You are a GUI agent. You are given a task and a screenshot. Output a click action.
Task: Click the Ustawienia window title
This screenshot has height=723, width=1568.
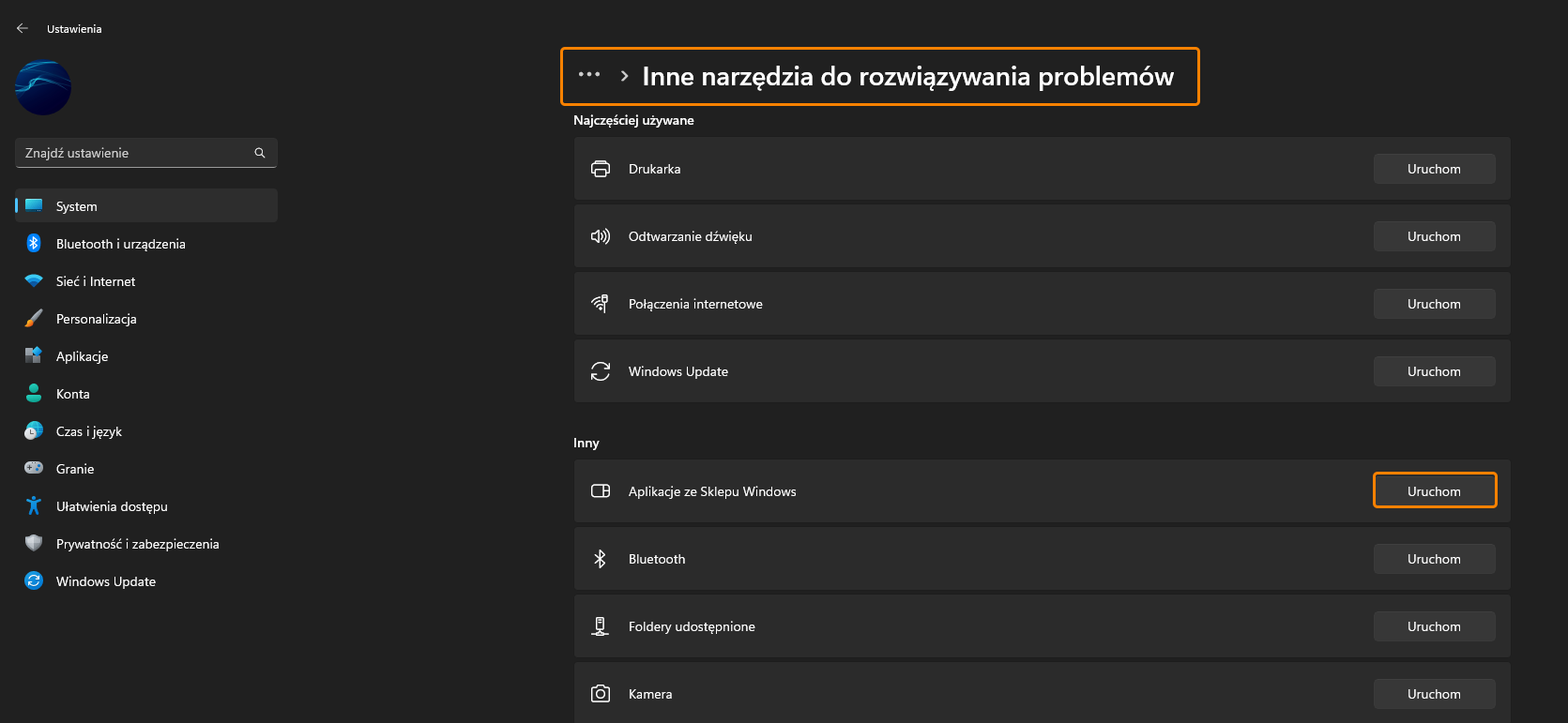click(74, 29)
